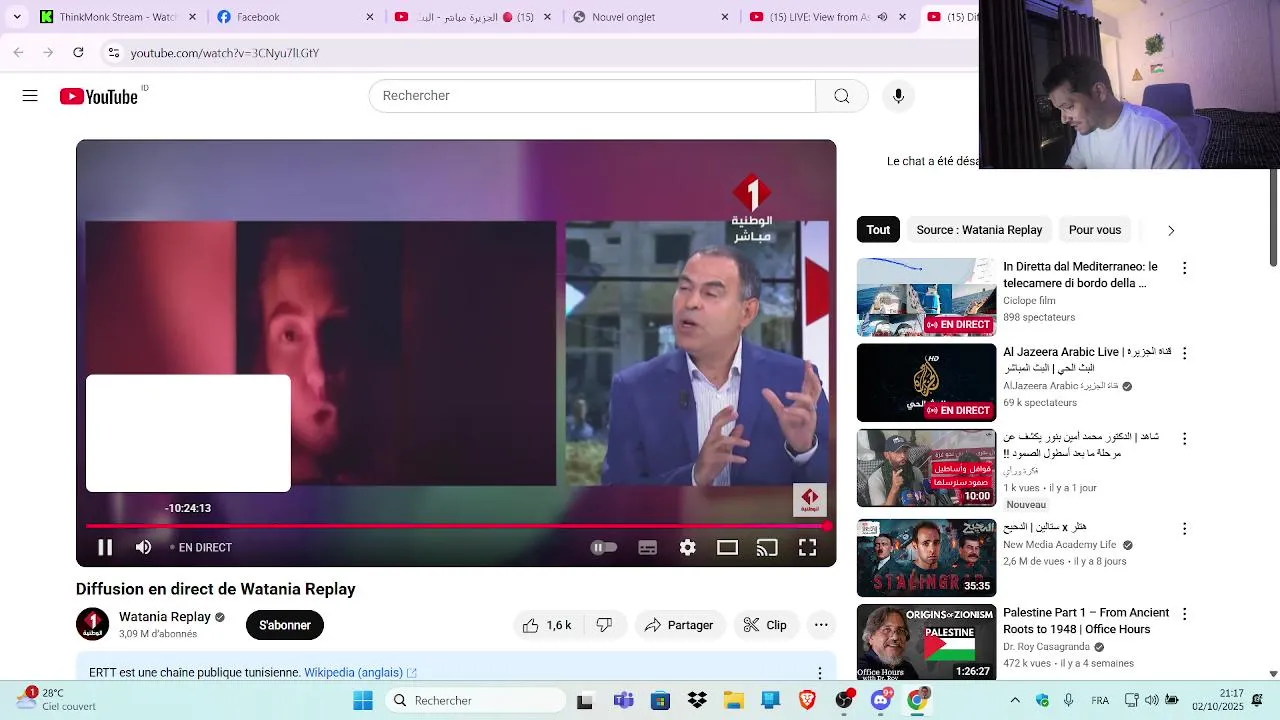1280x720 pixels.
Task: Enter fullscreen mode
Action: click(x=807, y=547)
